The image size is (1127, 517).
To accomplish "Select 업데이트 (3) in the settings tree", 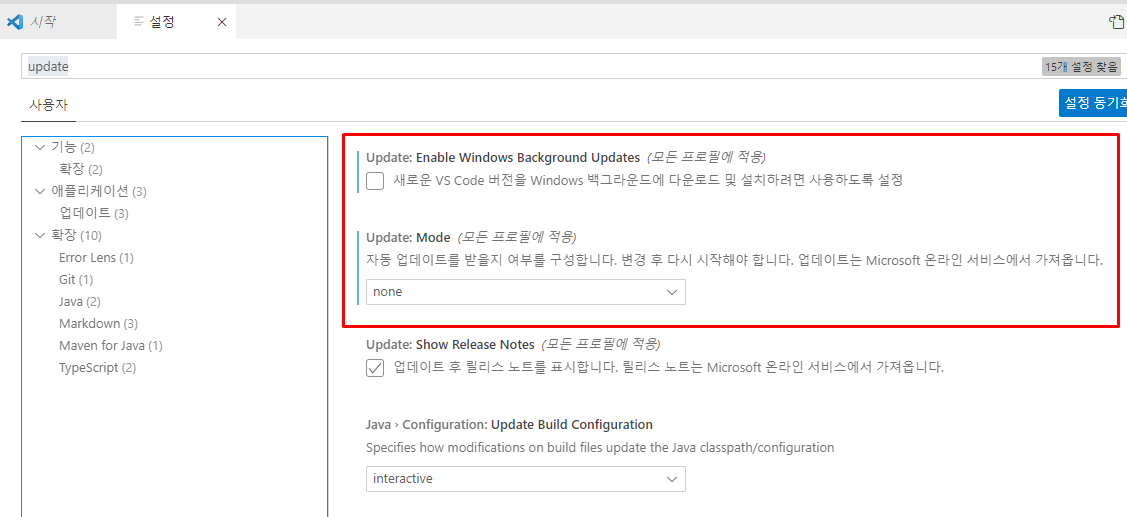I will tap(93, 214).
